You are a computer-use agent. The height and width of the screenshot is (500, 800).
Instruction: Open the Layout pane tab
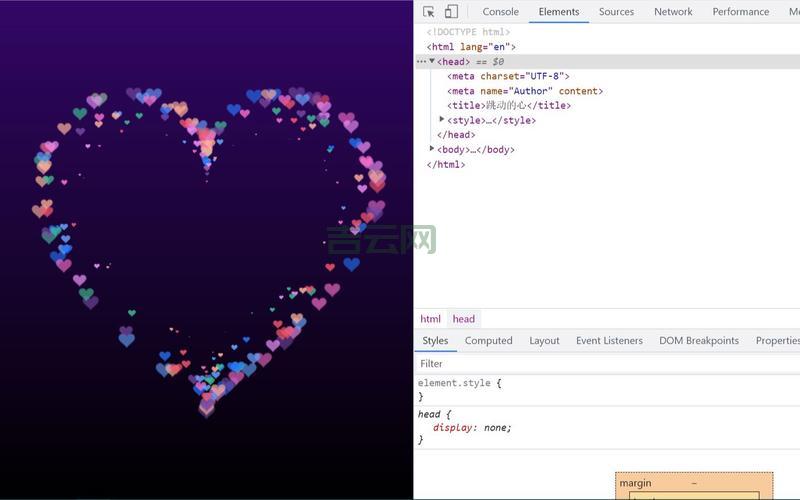(x=544, y=341)
